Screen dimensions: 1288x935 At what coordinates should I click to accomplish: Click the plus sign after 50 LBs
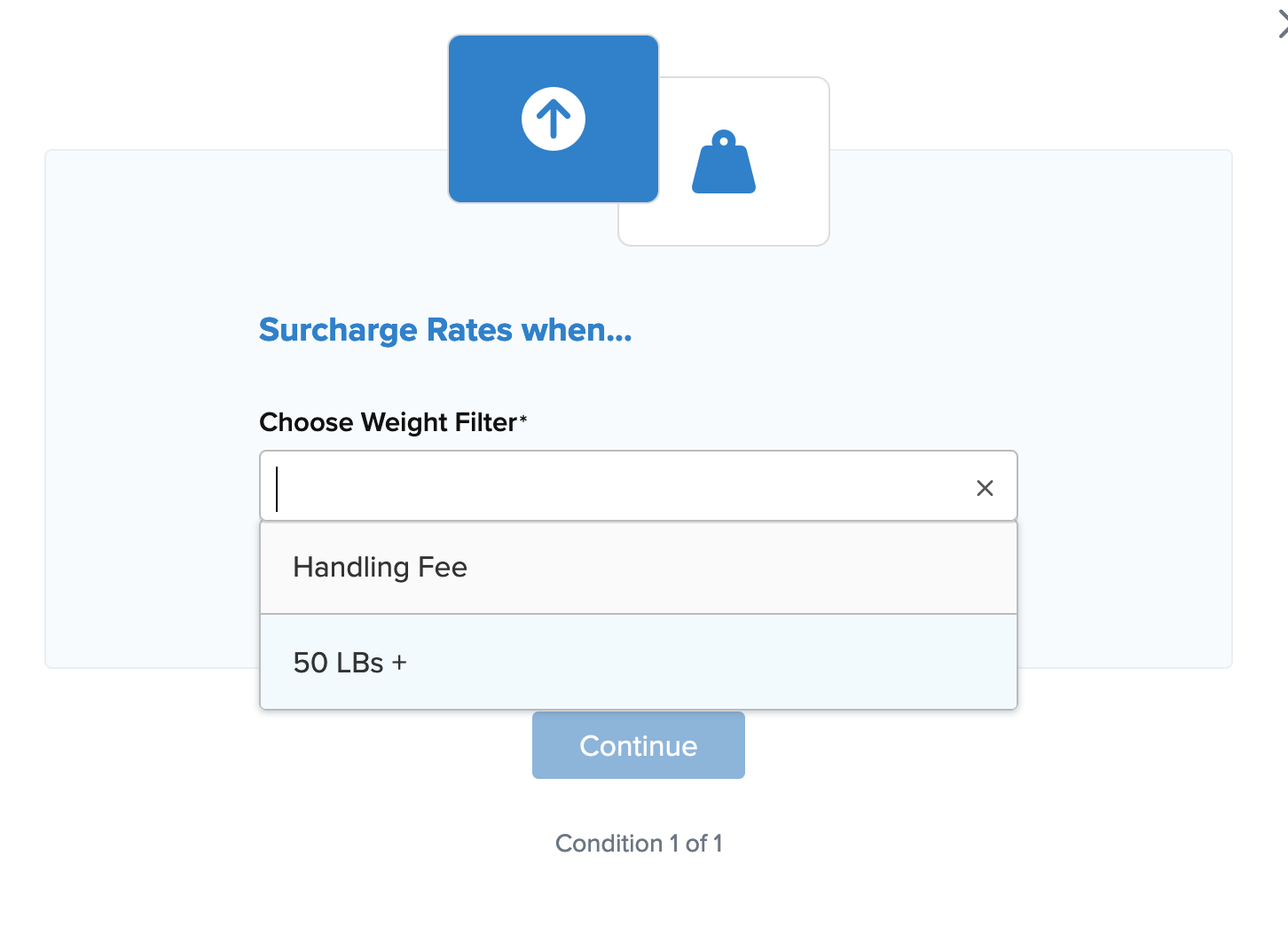coord(399,663)
